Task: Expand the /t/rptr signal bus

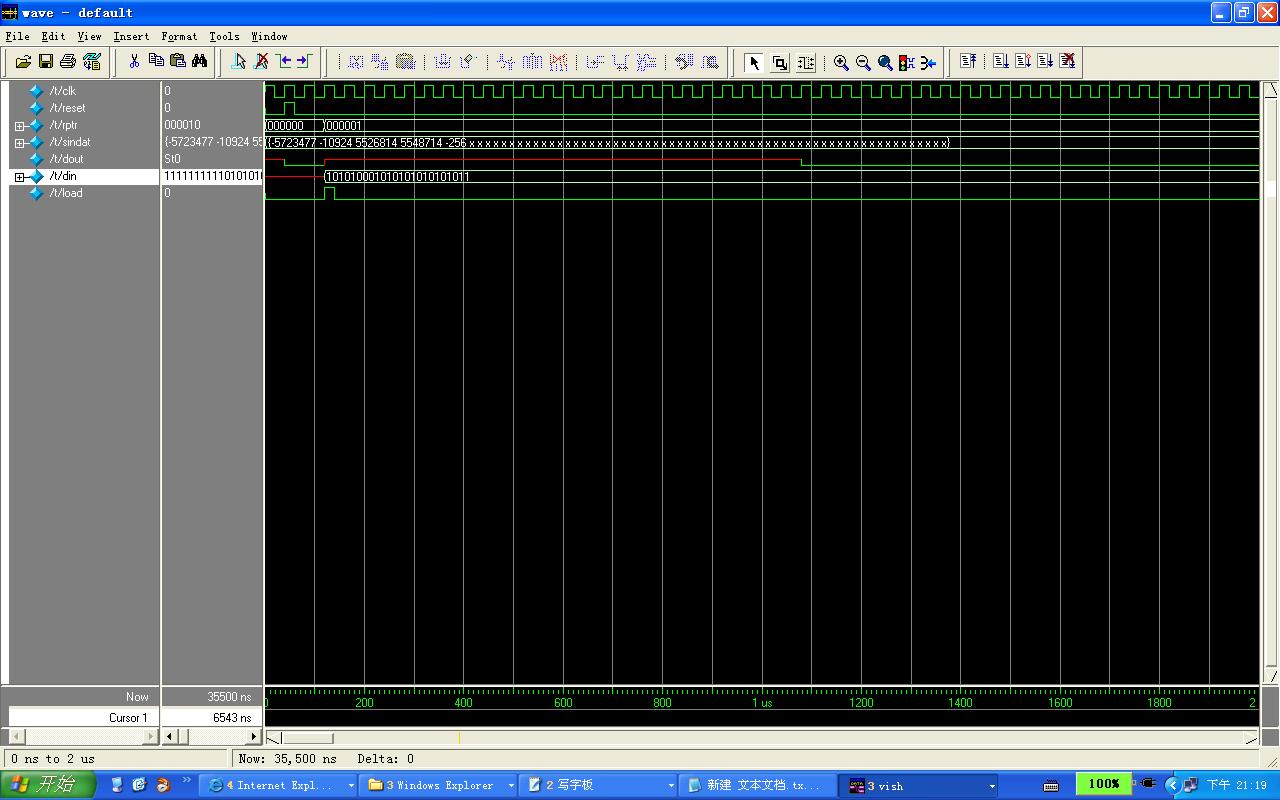Action: tap(19, 126)
